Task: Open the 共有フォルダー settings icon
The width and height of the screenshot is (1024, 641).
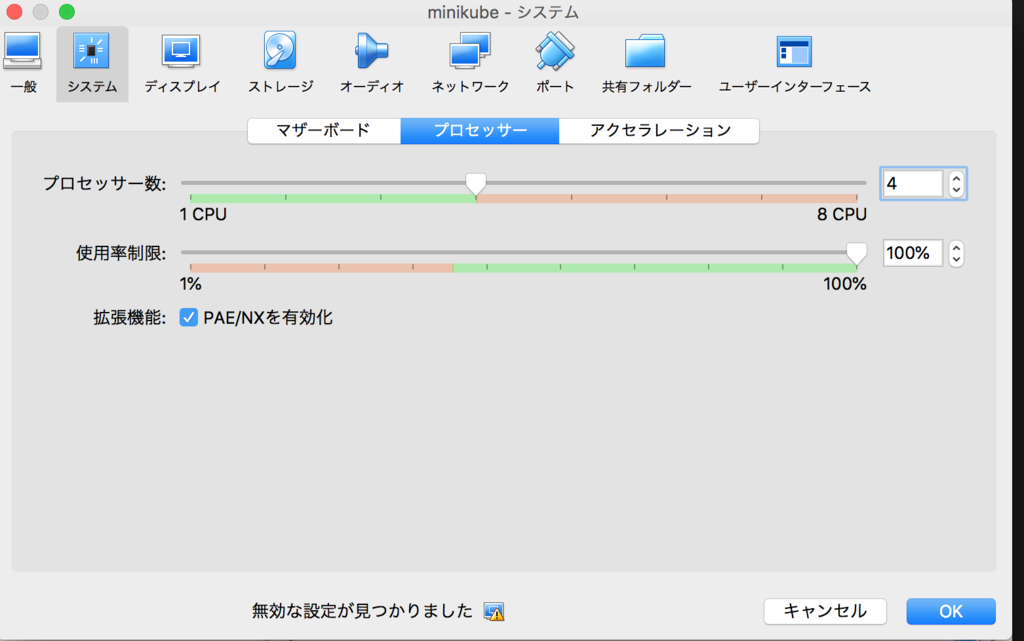Action: [x=646, y=64]
